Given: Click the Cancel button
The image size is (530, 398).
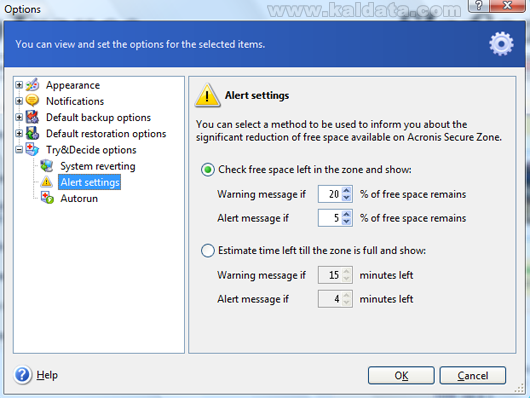Looking at the screenshot, I should click(x=473, y=375).
